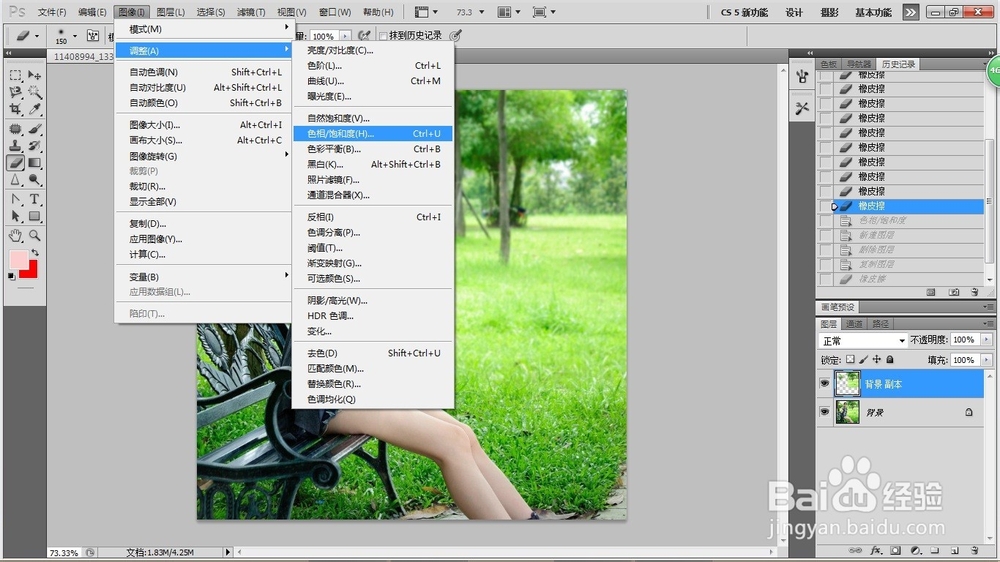
Task: Swap foreground and background colors
Action: [x=35, y=253]
